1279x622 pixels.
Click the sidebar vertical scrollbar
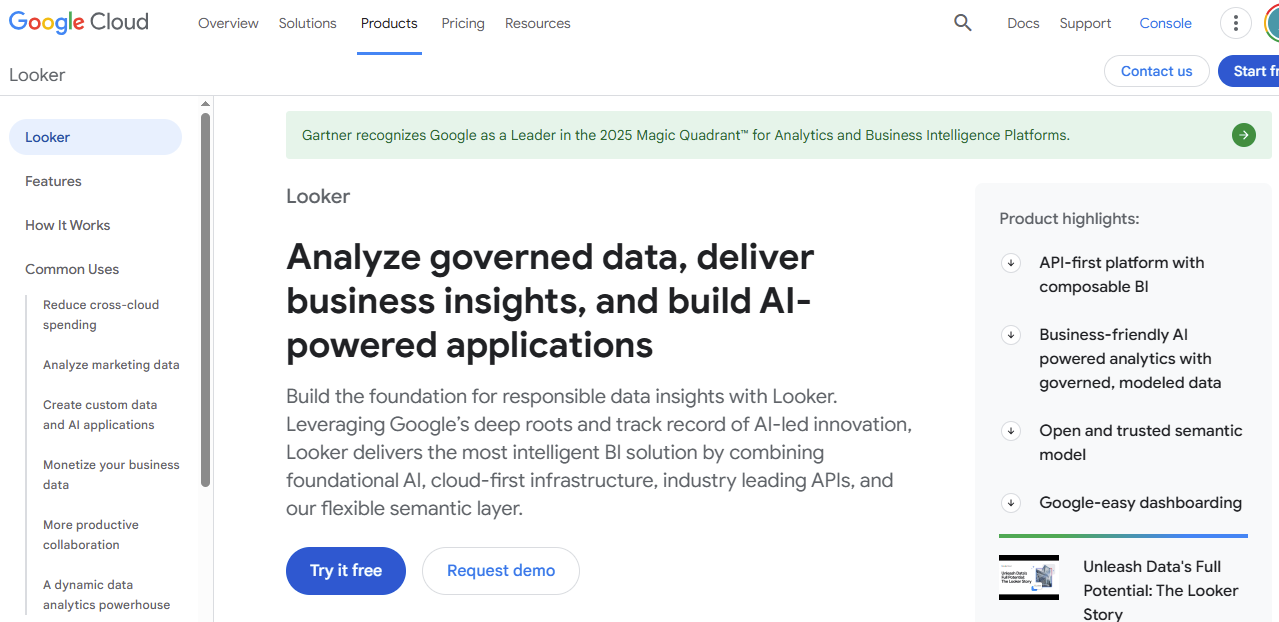point(205,300)
